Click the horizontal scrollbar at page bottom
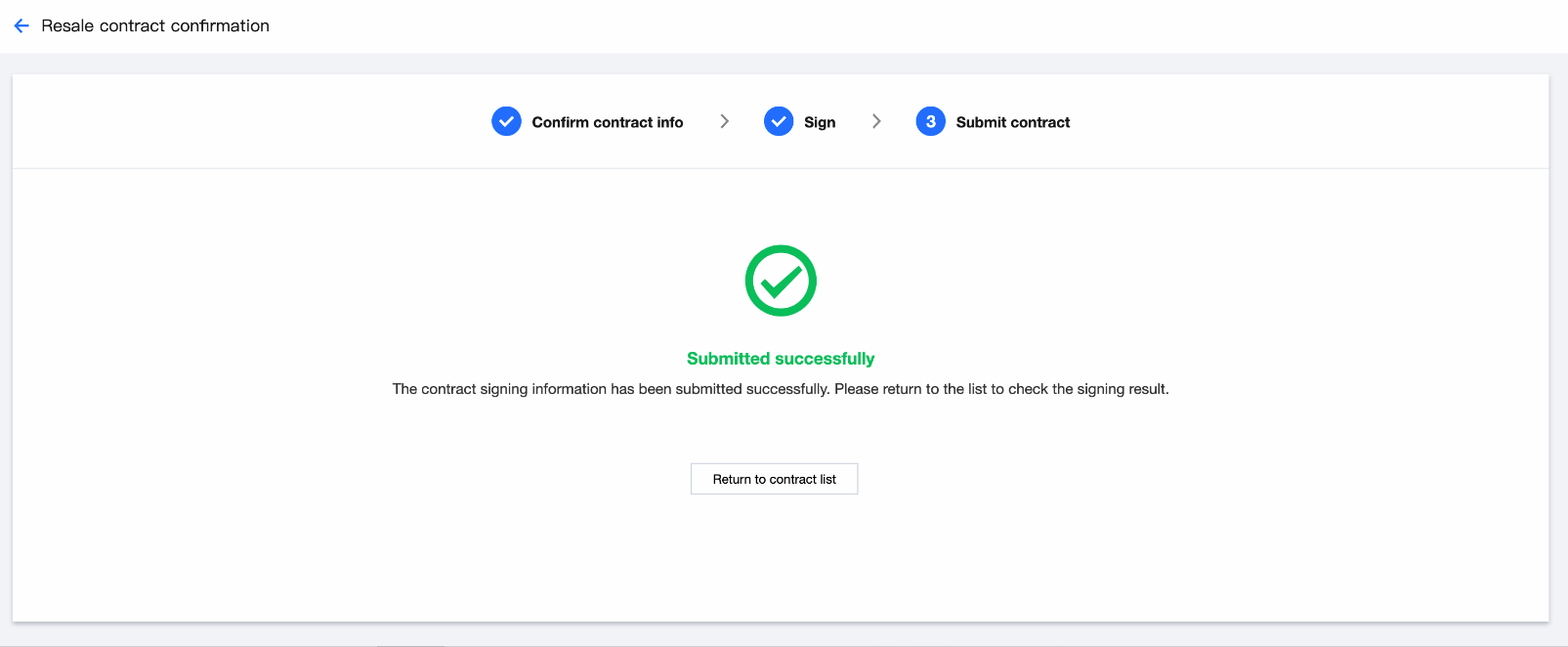The image size is (1568, 647). click(x=410, y=645)
